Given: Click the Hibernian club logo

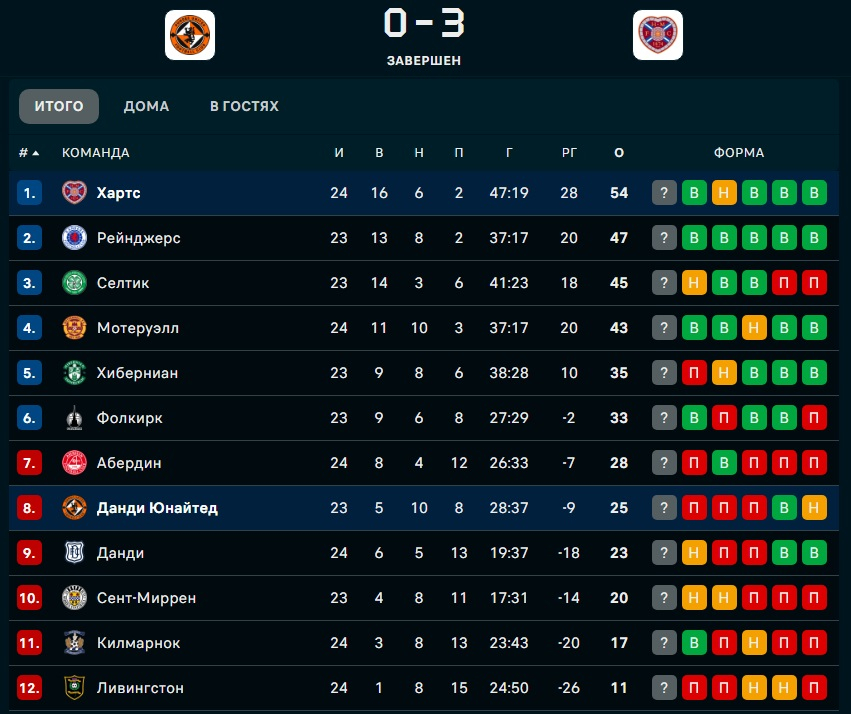Looking at the screenshot, I should click(75, 373).
